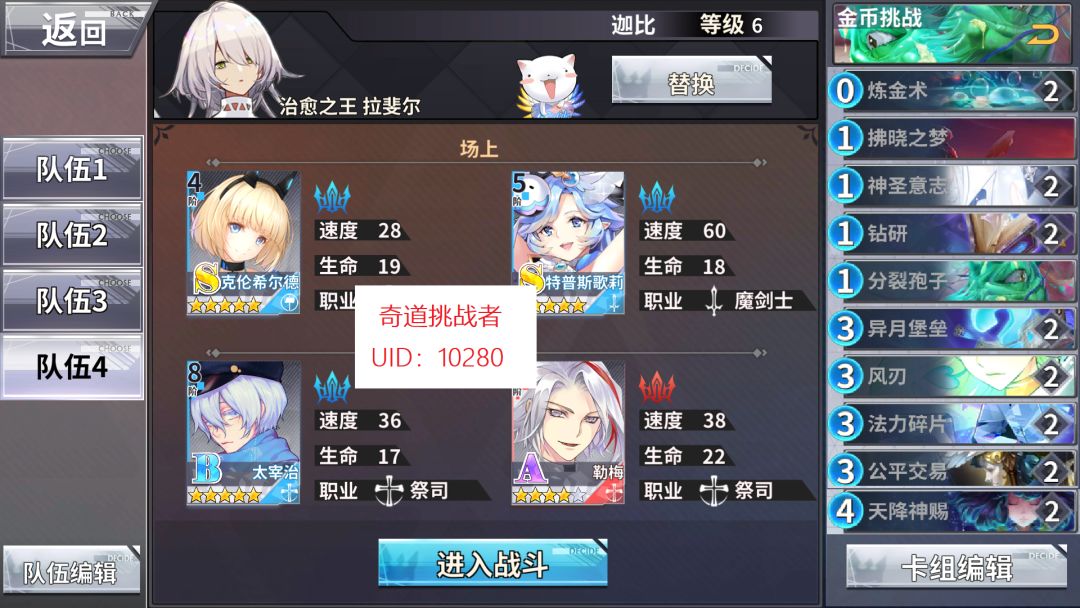Click the 进入战斗 button

point(493,563)
